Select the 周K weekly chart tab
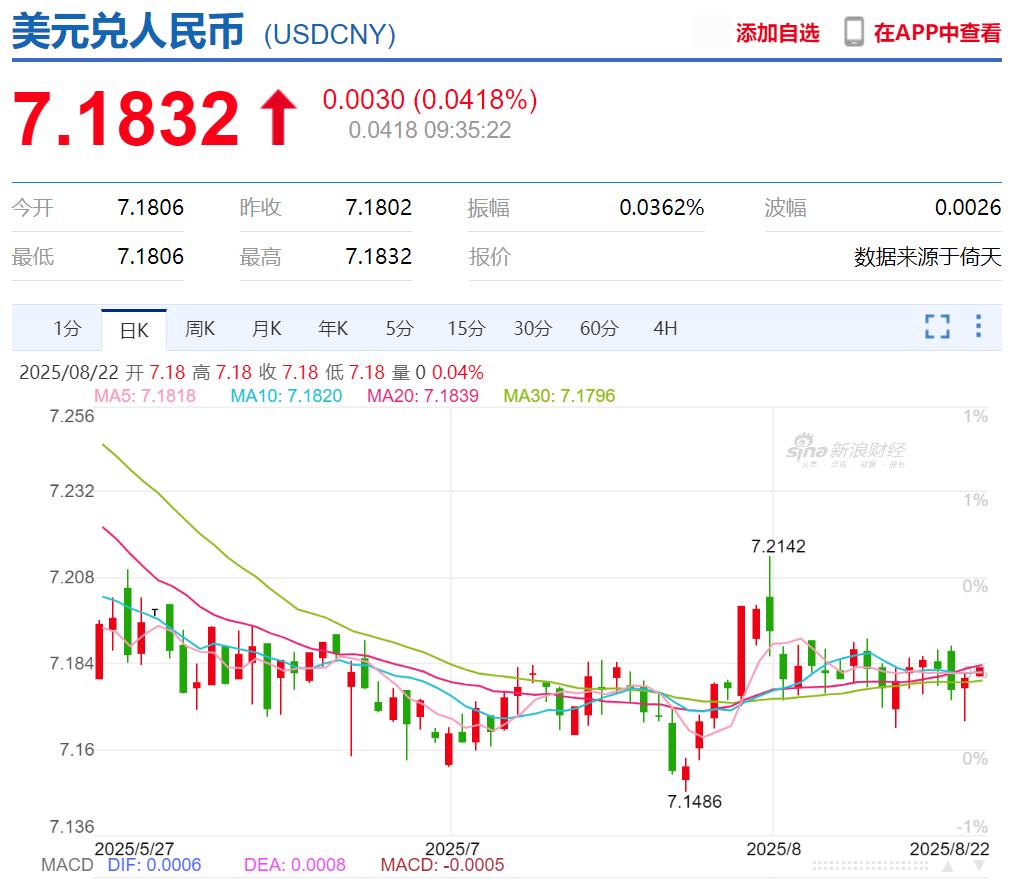This screenshot has width=1011, height=879. pyautogui.click(x=200, y=328)
